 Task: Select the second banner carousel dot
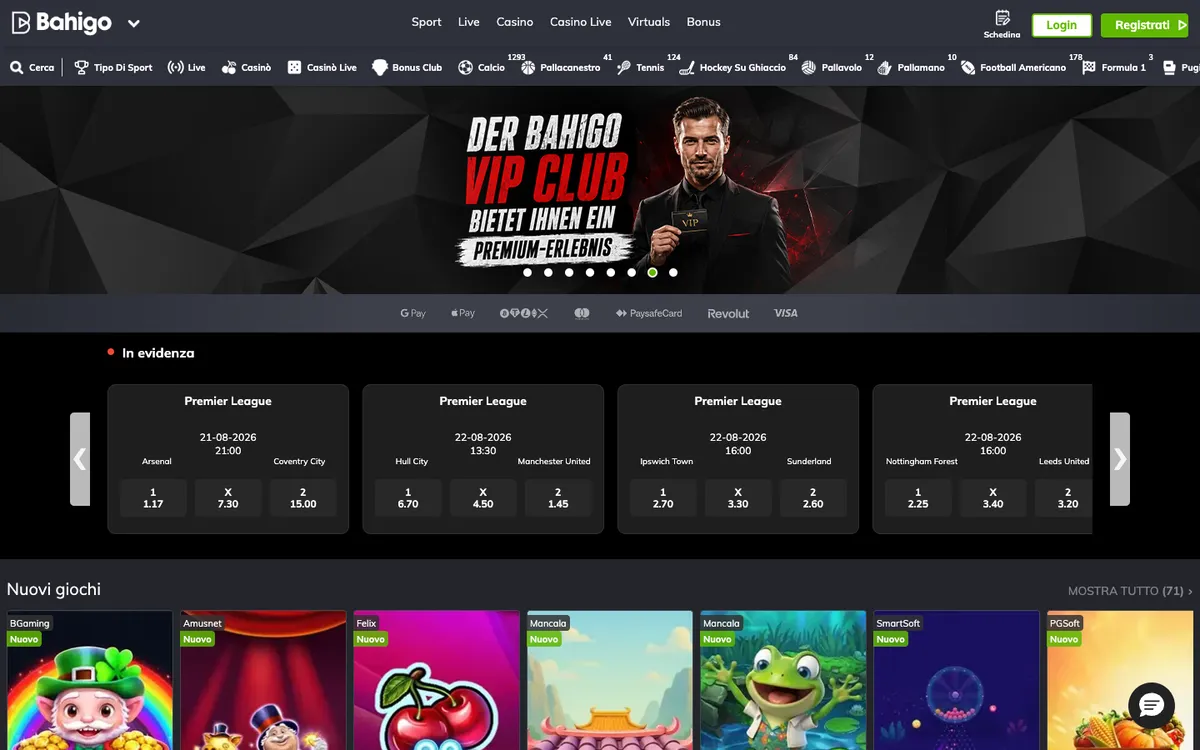click(x=548, y=272)
